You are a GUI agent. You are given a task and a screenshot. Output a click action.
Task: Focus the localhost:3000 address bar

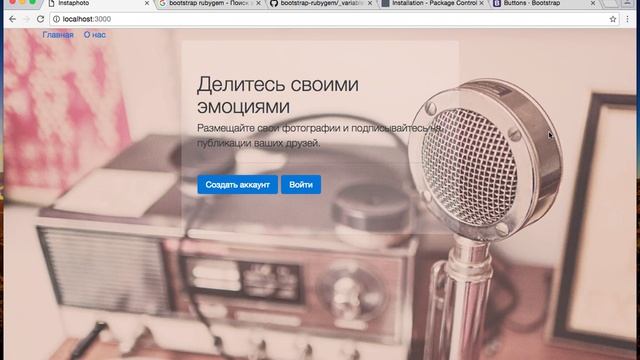tap(334, 19)
